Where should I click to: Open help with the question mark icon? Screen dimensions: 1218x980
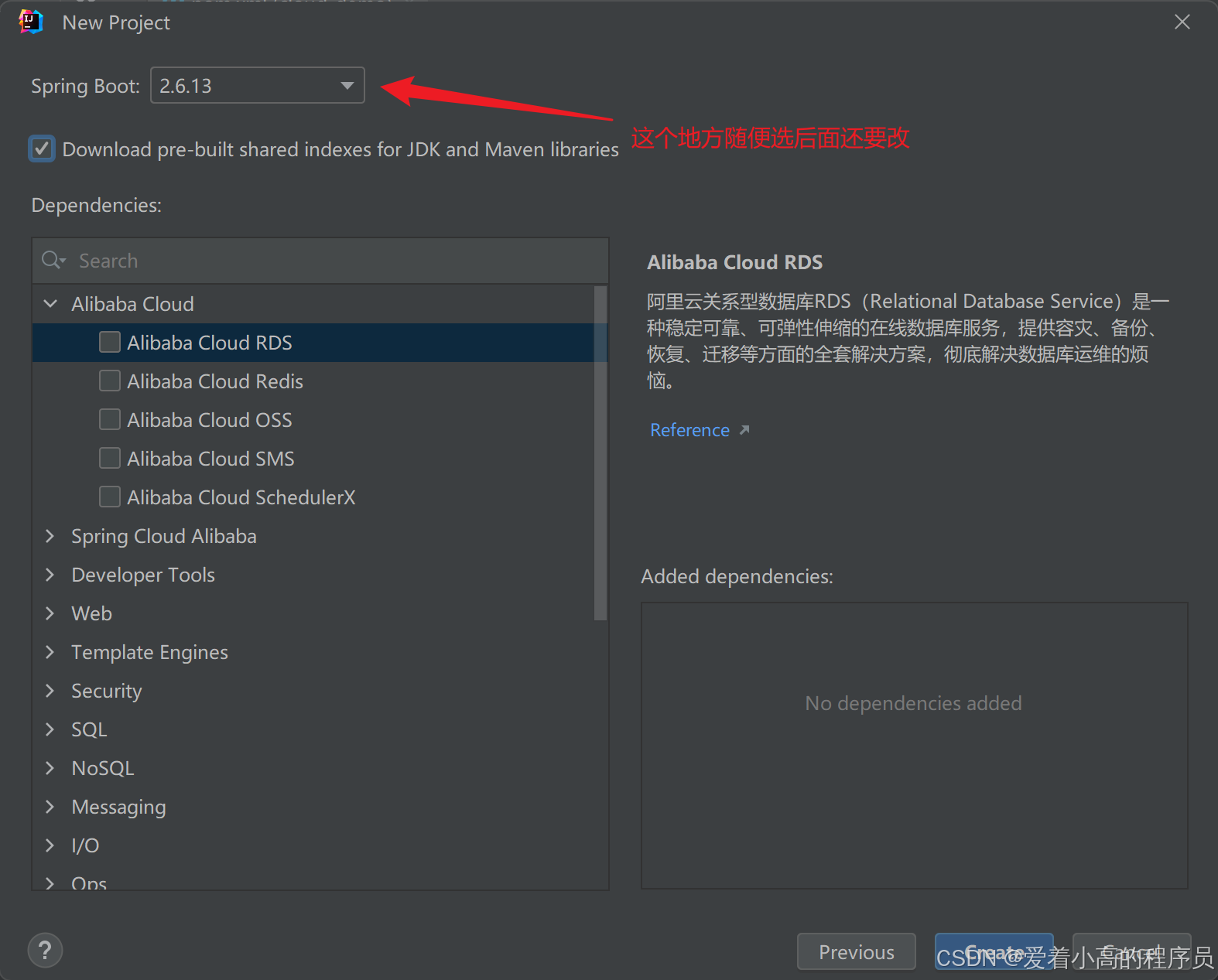click(x=45, y=950)
